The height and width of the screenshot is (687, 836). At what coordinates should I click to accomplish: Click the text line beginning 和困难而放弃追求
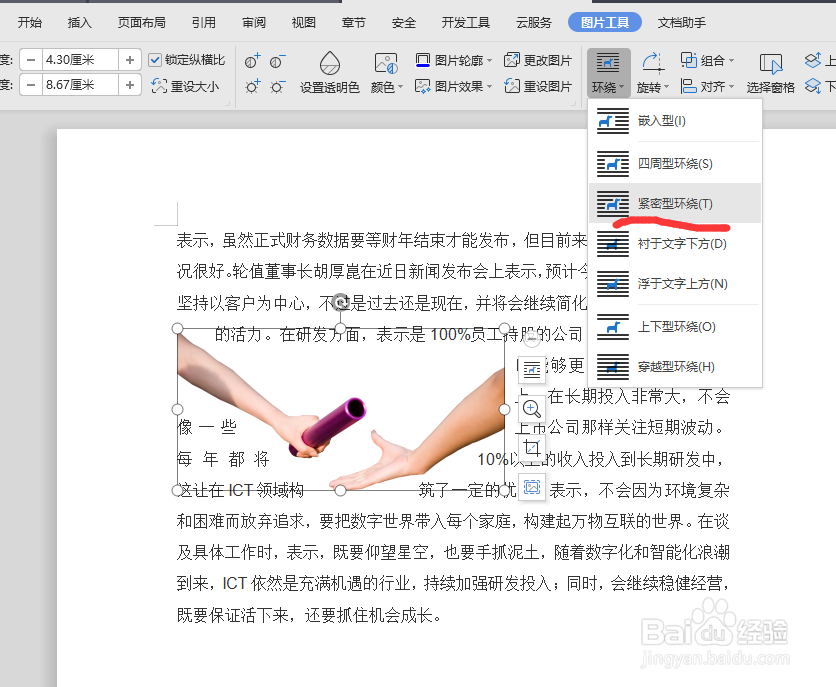(x=453, y=521)
